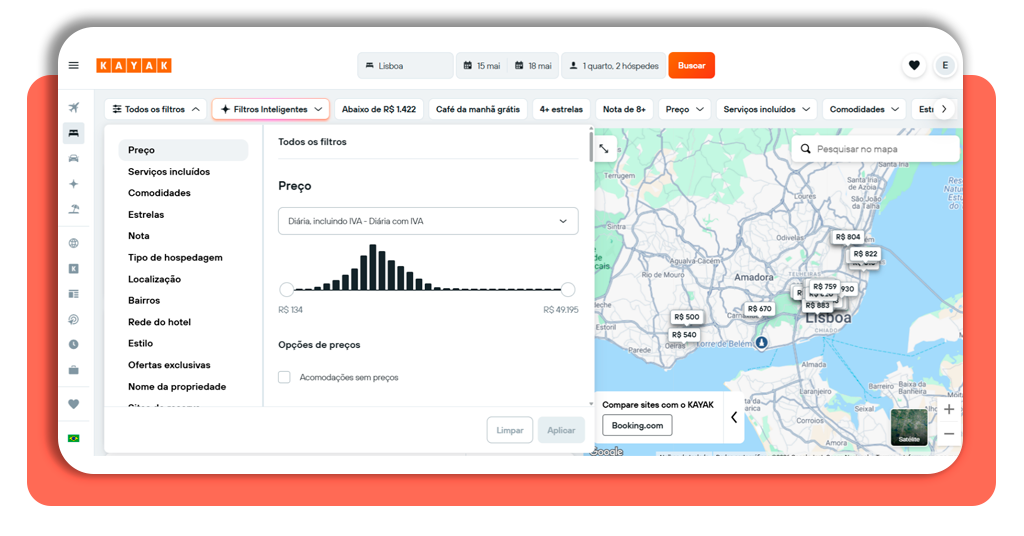This screenshot has height=536, width=1024.
Task: Click the Aplicar button
Action: [561, 430]
